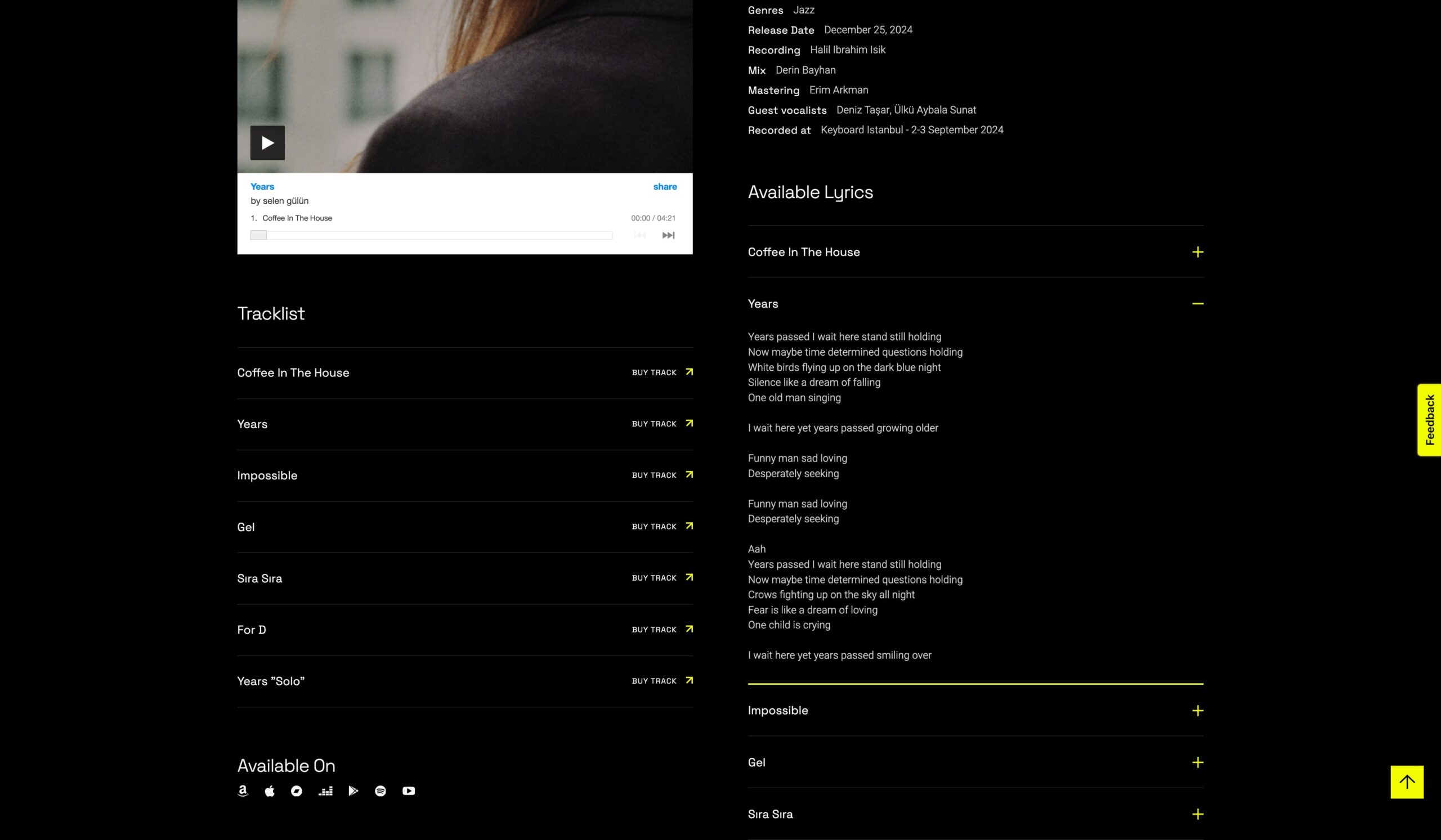Image resolution: width=1441 pixels, height=840 pixels.
Task: Click mastering credit 'Erim Arkman'
Action: click(838, 89)
